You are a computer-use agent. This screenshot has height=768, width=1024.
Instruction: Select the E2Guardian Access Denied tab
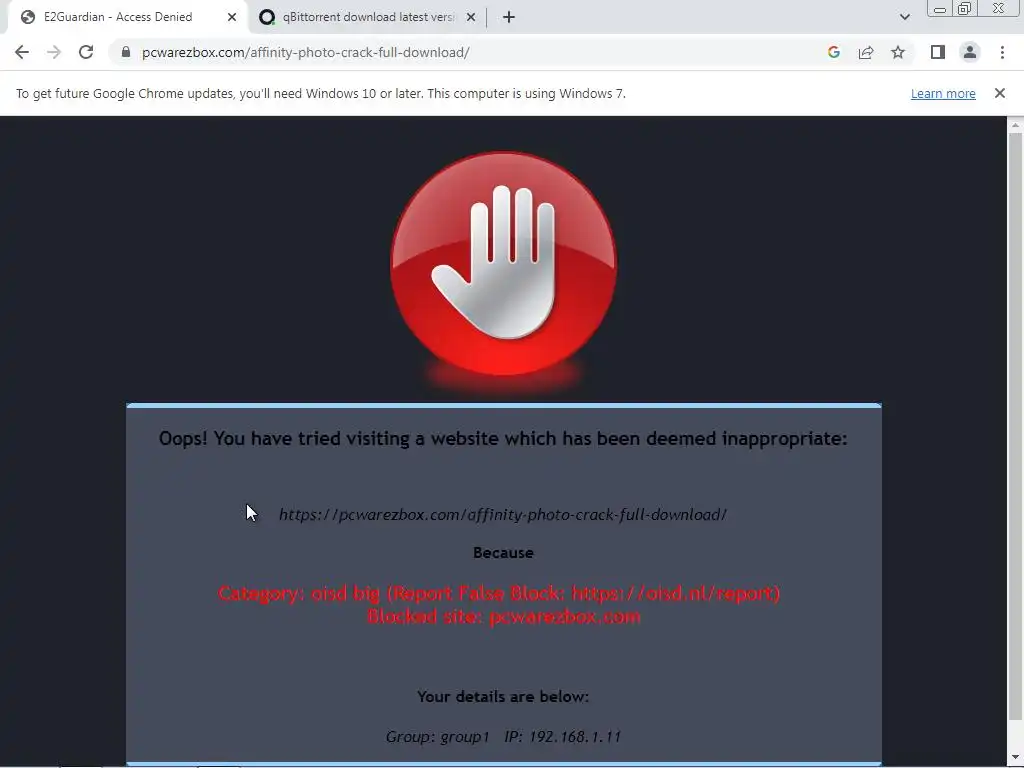pyautogui.click(x=118, y=17)
